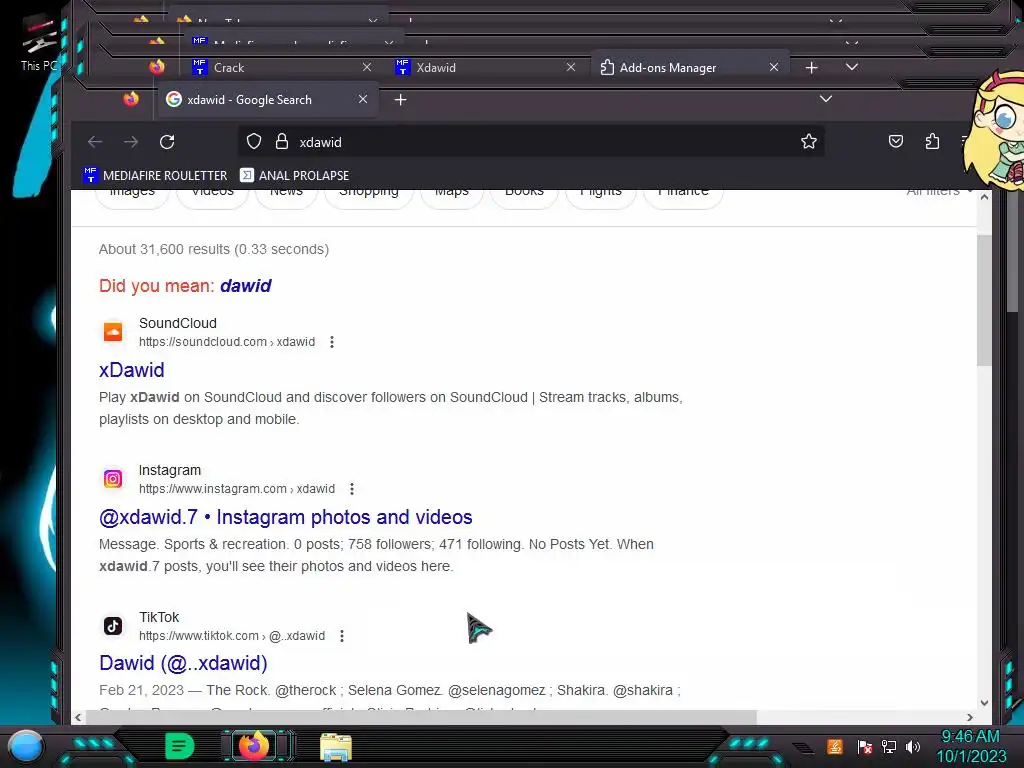Open SoundCloud result options menu
Screen dimensions: 1024x768
click(332, 342)
